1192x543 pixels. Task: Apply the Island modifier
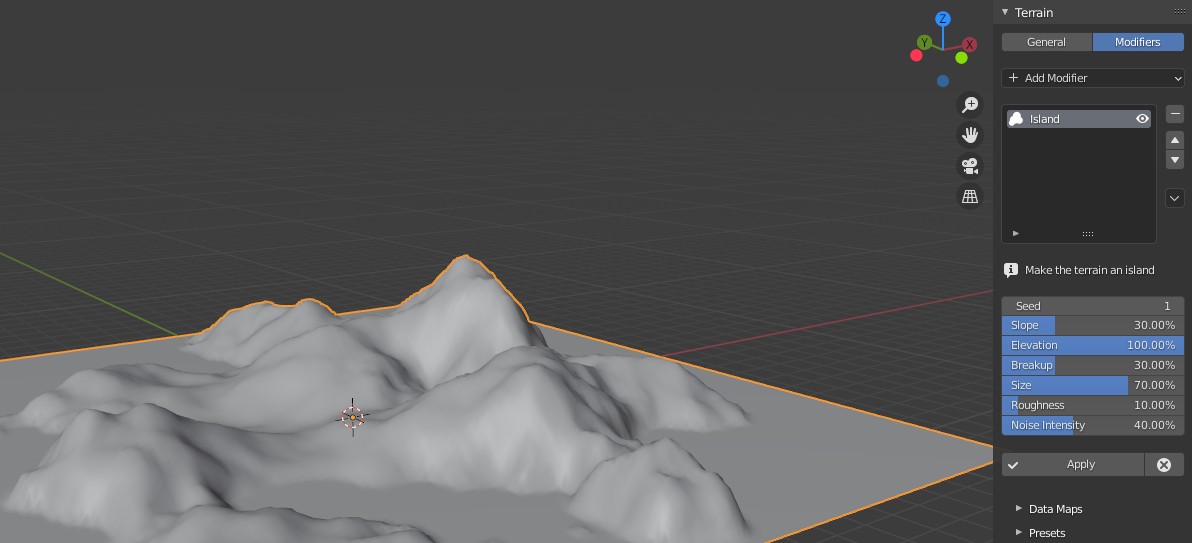(1073, 465)
